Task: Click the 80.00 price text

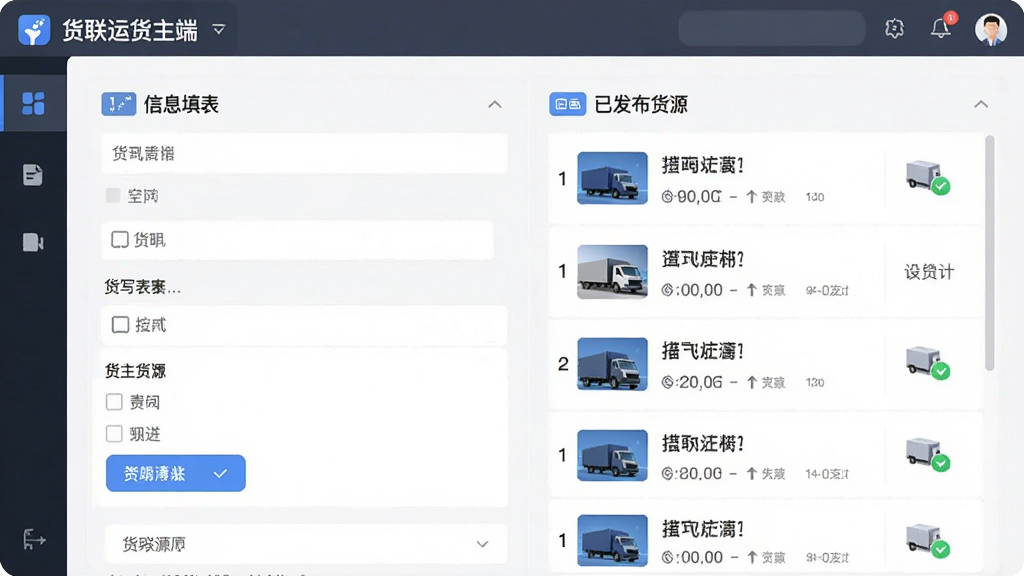Action: pyautogui.click(x=692, y=473)
